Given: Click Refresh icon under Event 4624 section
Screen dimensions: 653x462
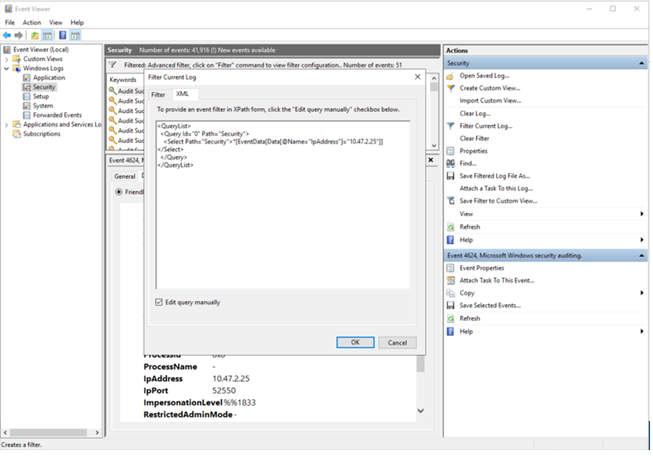Looking at the screenshot, I should (450, 319).
